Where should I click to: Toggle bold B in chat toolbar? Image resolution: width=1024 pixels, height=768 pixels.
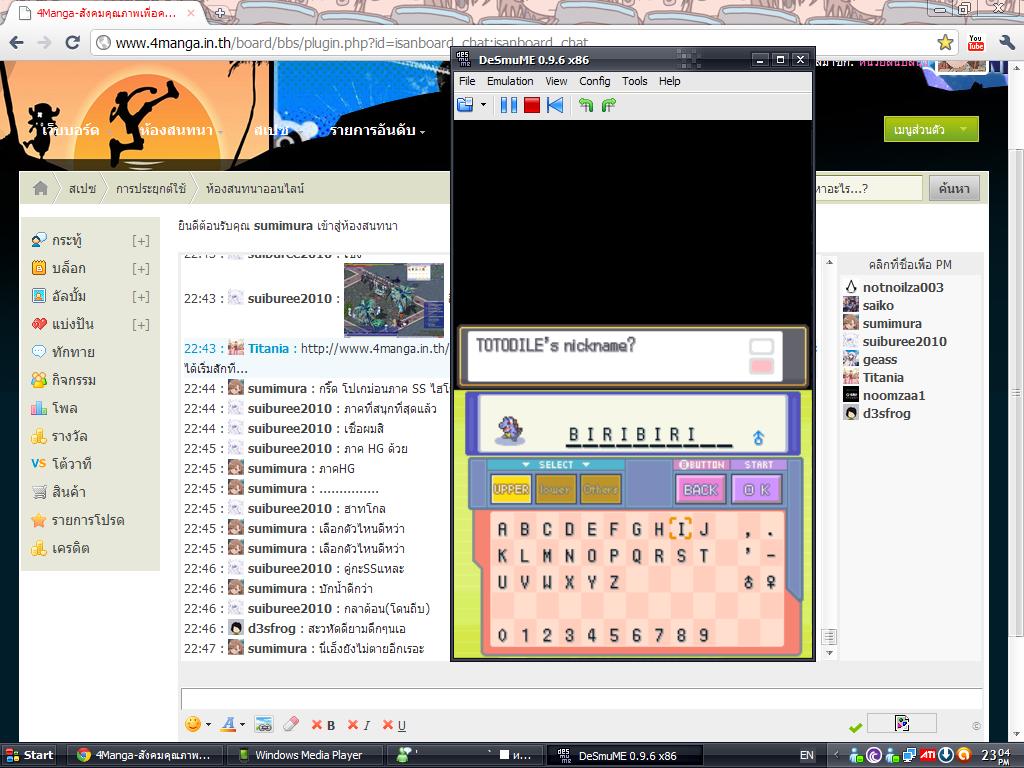click(x=324, y=725)
